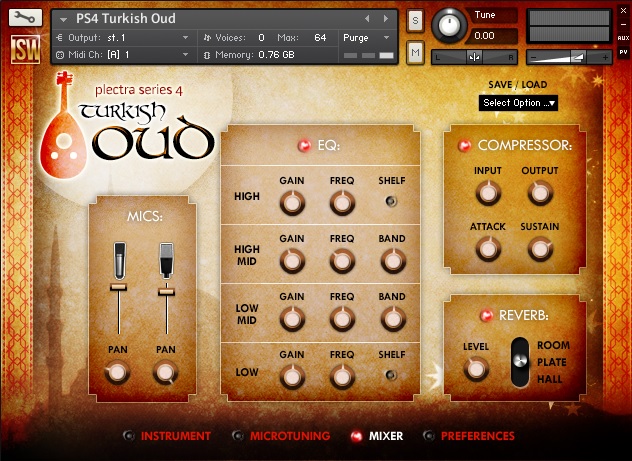Adjust the compressor INPUT knob
632x461 pixels.
point(488,193)
